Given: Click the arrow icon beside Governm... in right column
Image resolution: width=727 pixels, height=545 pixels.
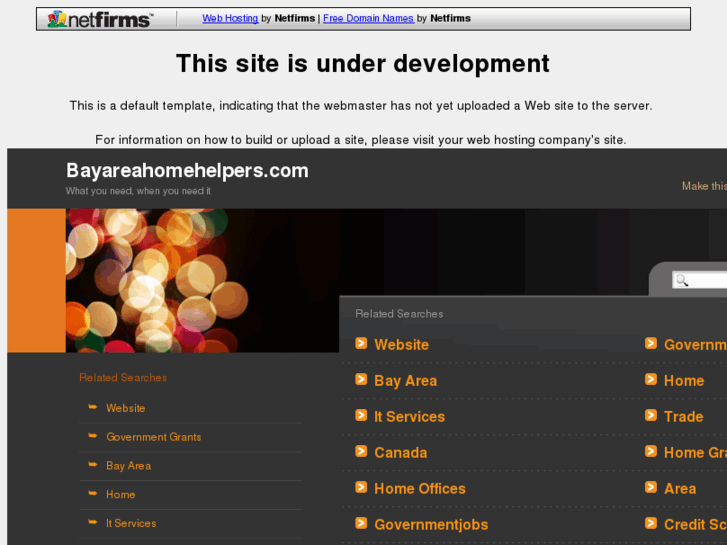Looking at the screenshot, I should tap(651, 343).
